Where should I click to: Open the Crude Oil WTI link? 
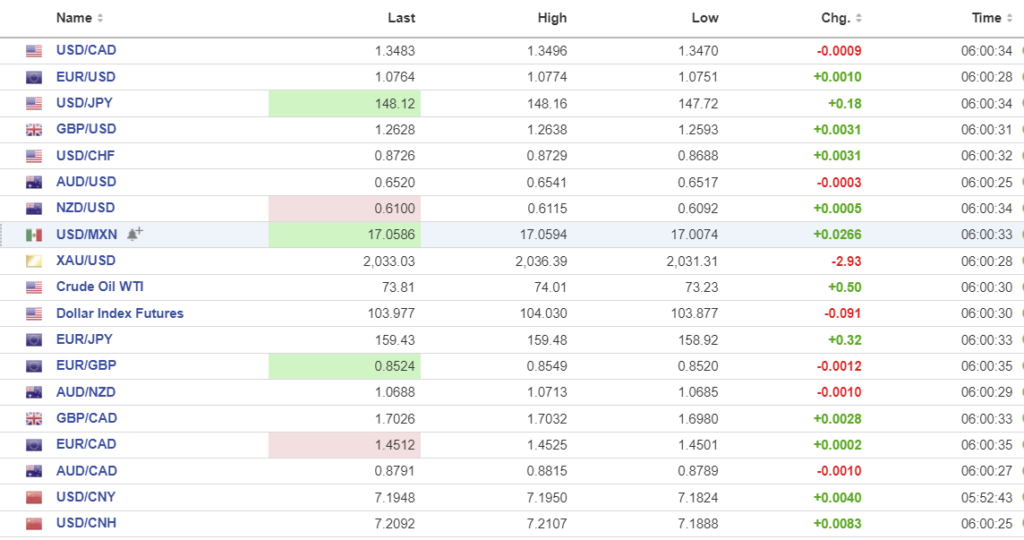click(100, 287)
